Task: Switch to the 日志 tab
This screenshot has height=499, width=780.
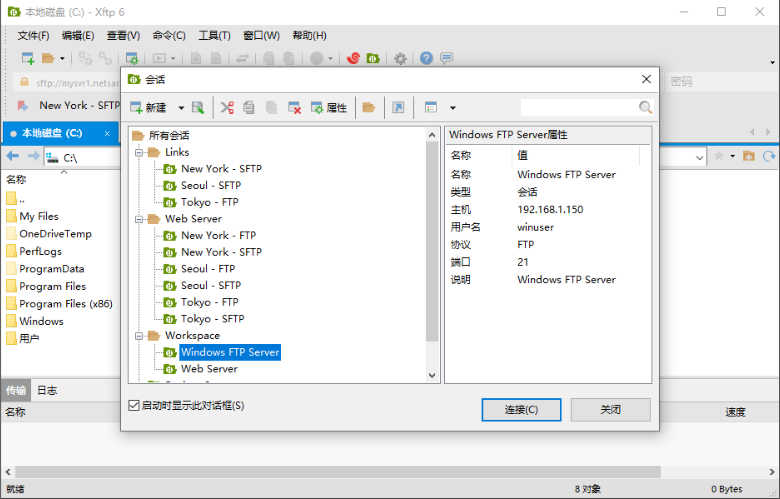Action: pos(47,391)
